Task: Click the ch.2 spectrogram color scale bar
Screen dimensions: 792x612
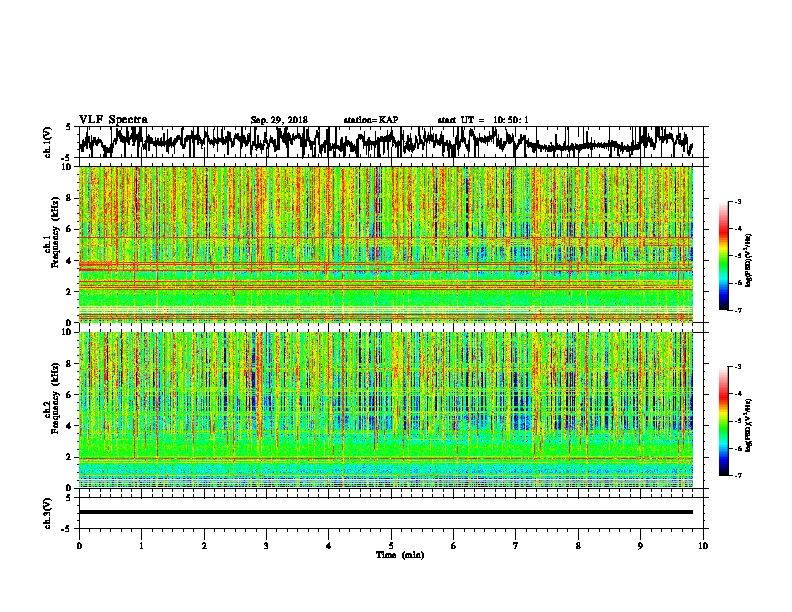Action: coord(723,421)
